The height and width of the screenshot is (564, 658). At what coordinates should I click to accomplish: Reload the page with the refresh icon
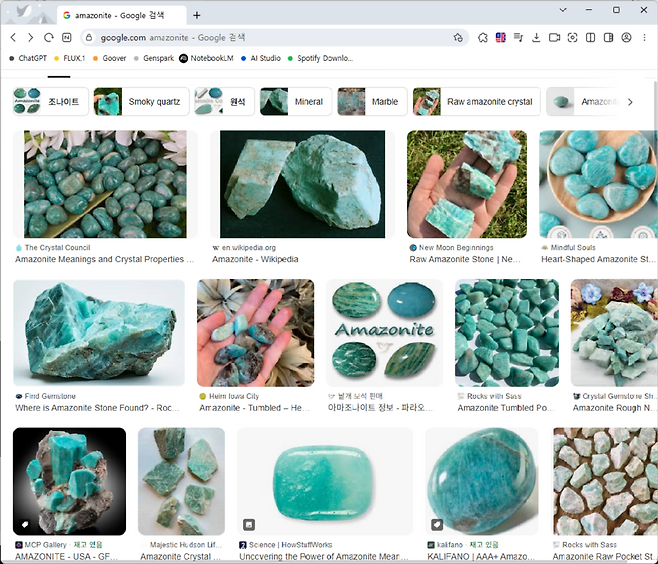click(x=47, y=37)
